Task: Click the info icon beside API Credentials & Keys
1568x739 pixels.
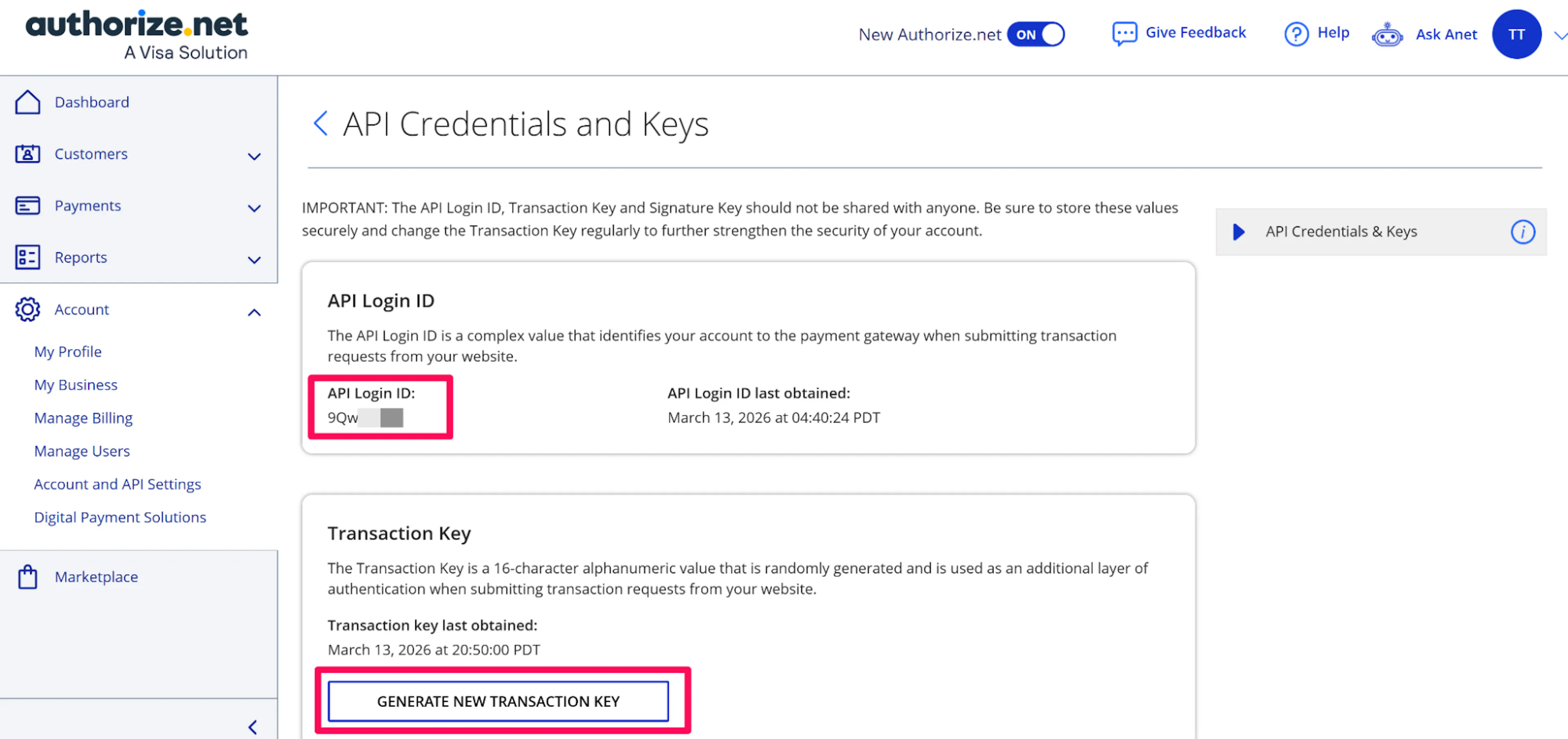Action: (x=1522, y=232)
